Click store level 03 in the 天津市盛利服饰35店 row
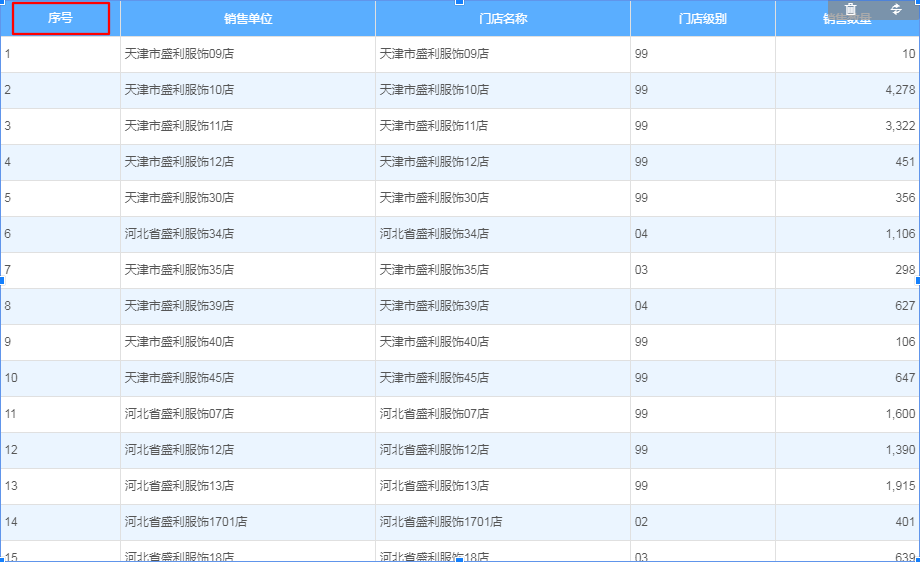 (x=641, y=270)
